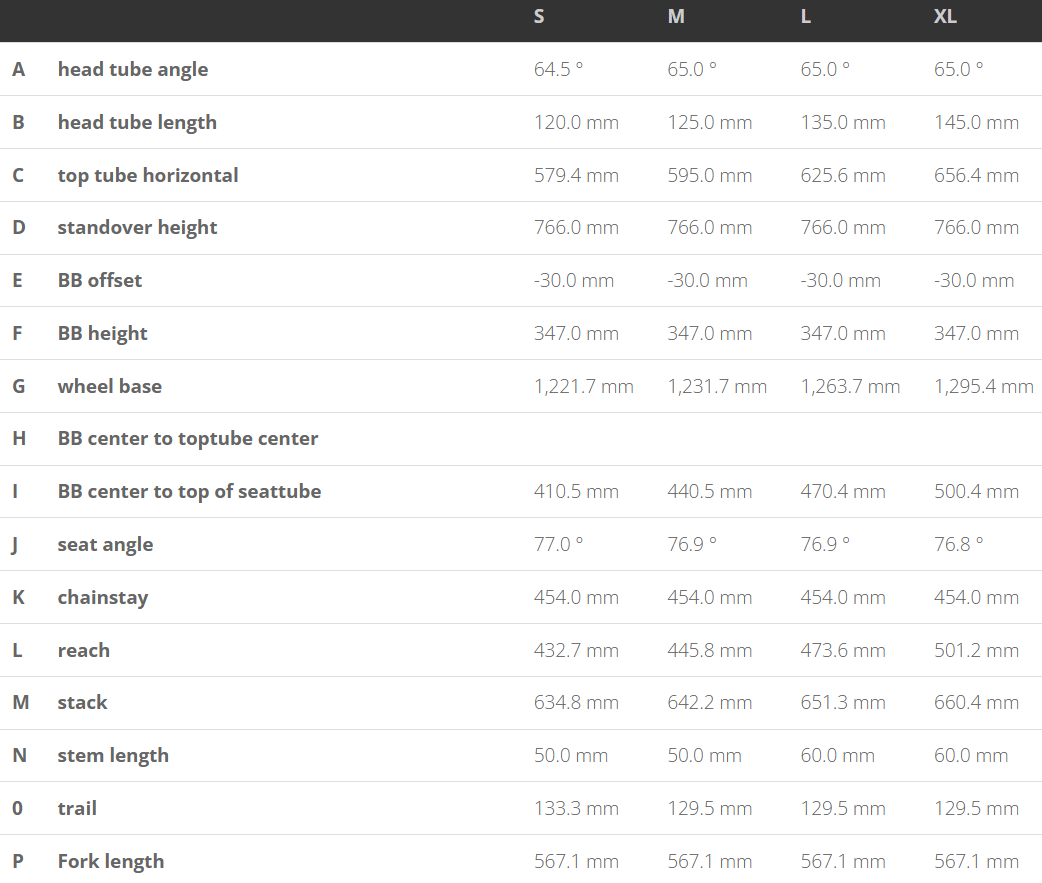
Task: Click the 625.6 mm top tube value
Action: [x=842, y=175]
